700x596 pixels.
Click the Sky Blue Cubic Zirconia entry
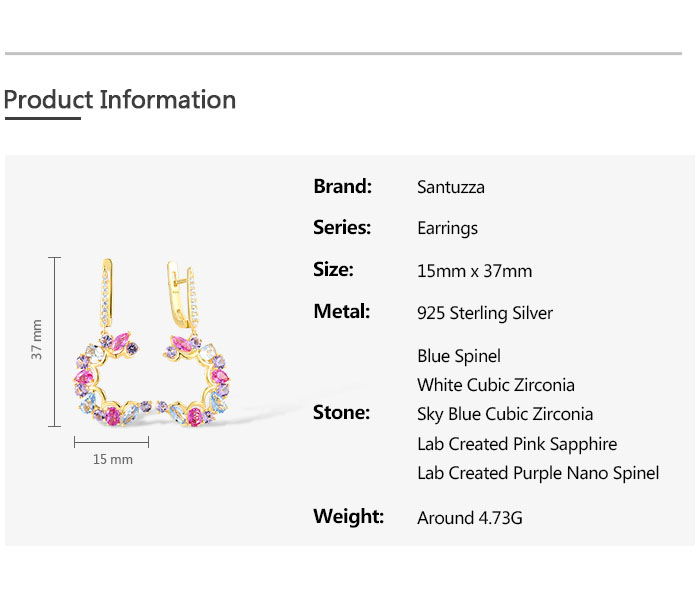coord(505,414)
